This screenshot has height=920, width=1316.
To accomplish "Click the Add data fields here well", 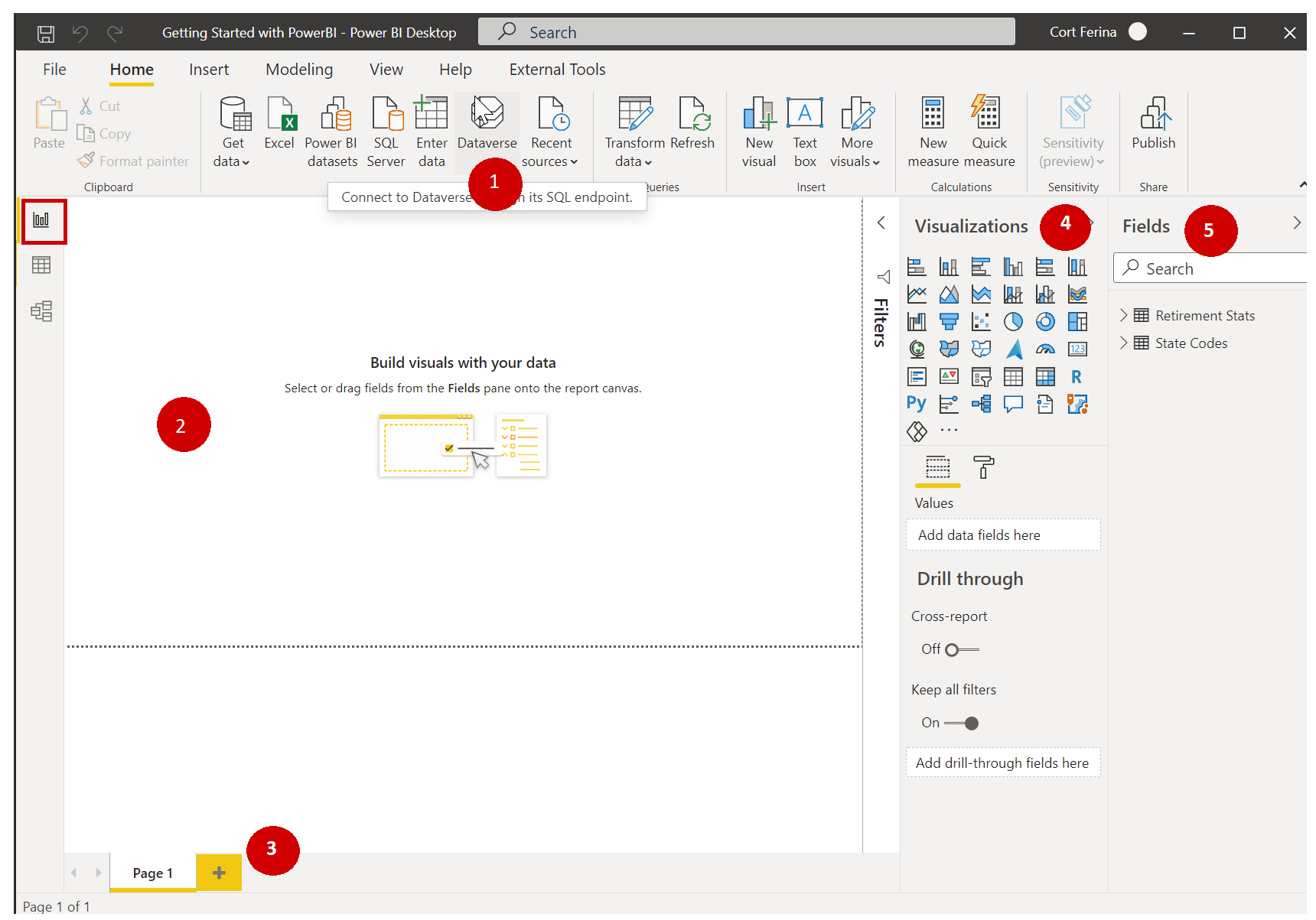I will (x=1003, y=535).
